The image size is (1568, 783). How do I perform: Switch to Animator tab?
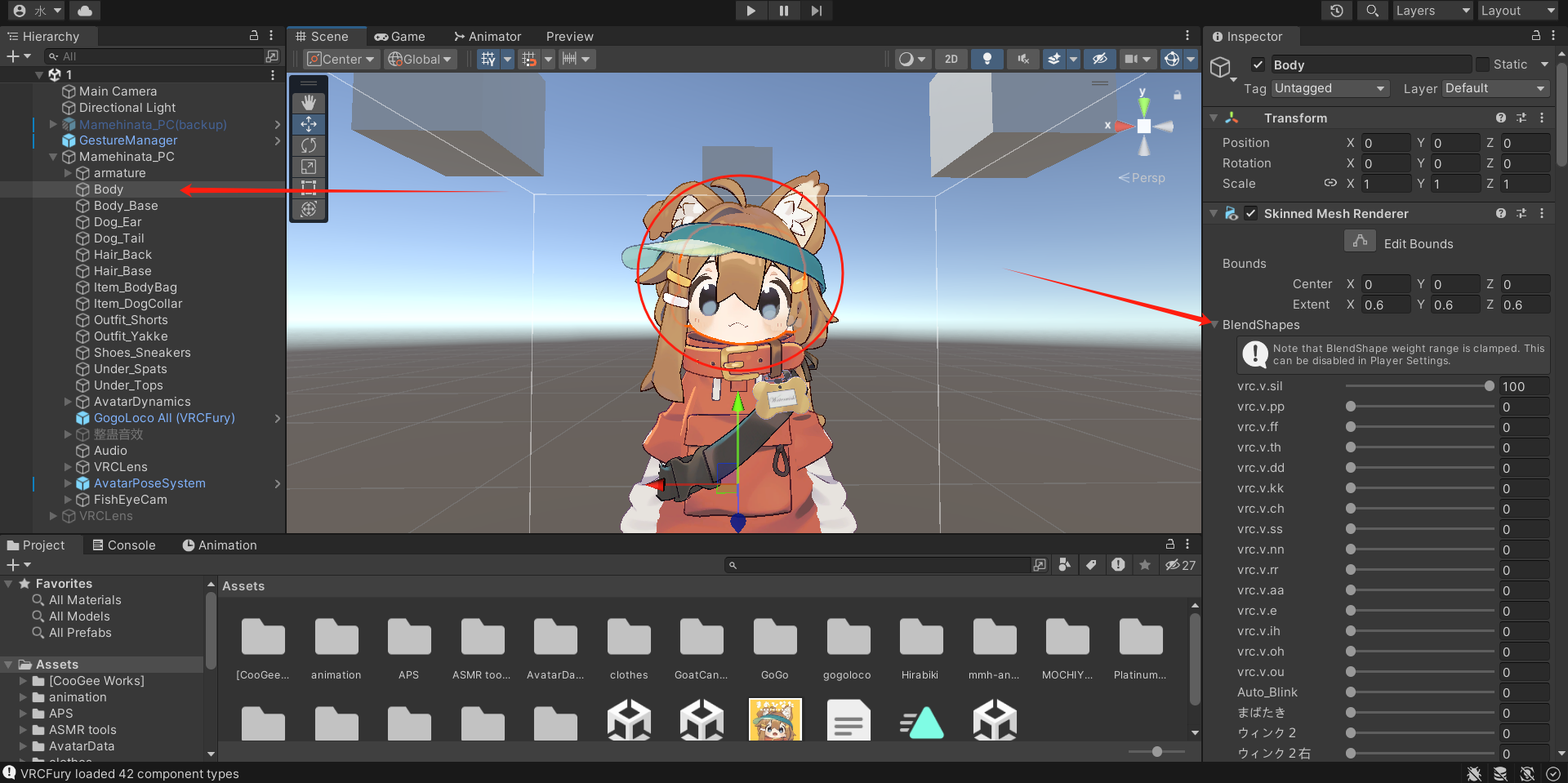point(488,37)
